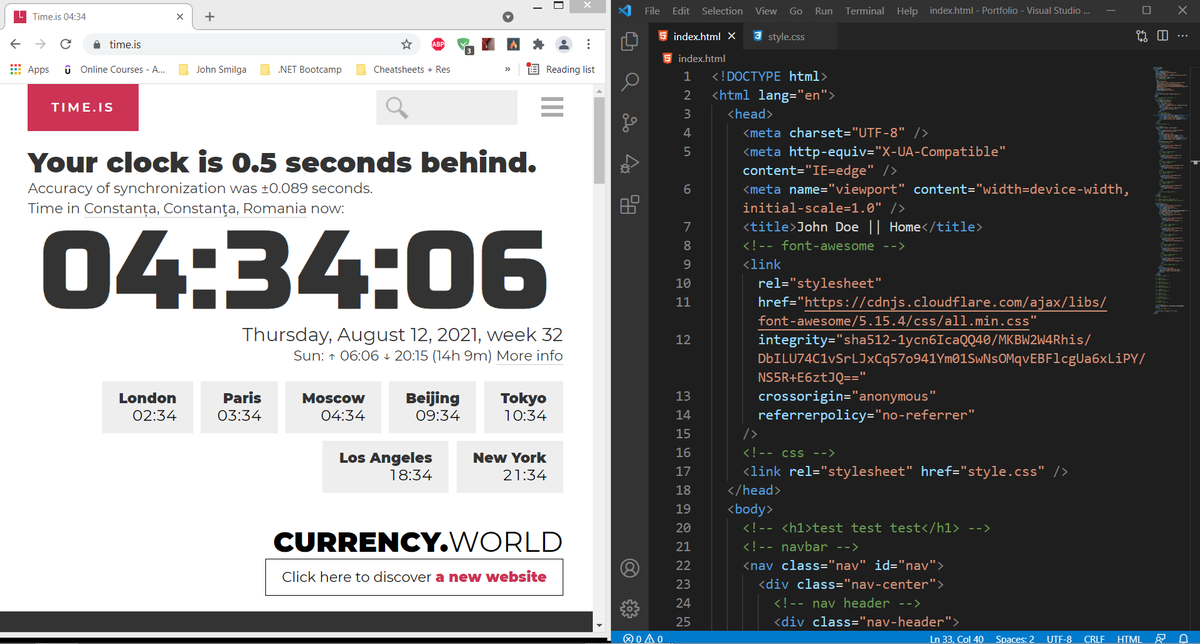The height and width of the screenshot is (644, 1200).
Task: Click the Los Angeles time tile
Action: click(386, 466)
